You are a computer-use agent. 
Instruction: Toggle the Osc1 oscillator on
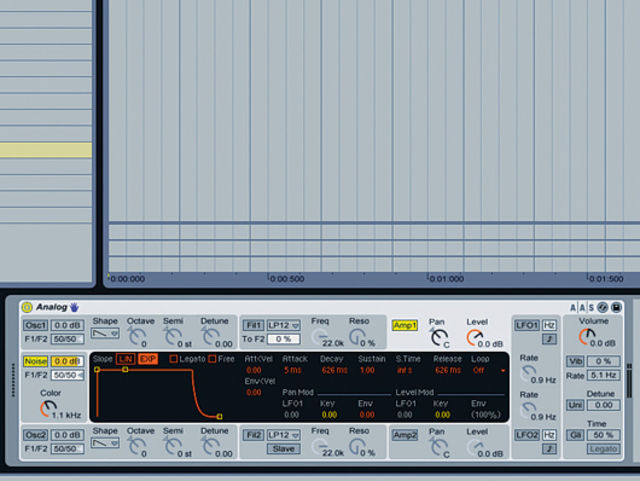point(36,325)
